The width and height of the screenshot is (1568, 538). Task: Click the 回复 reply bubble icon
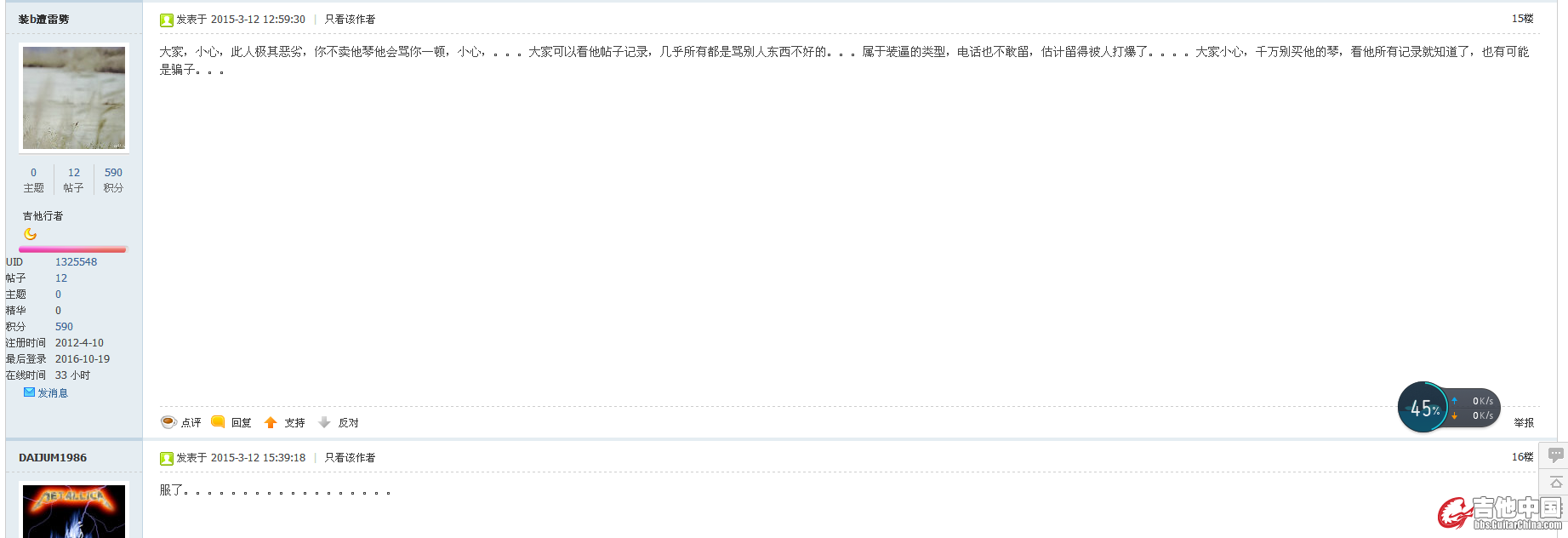(218, 422)
